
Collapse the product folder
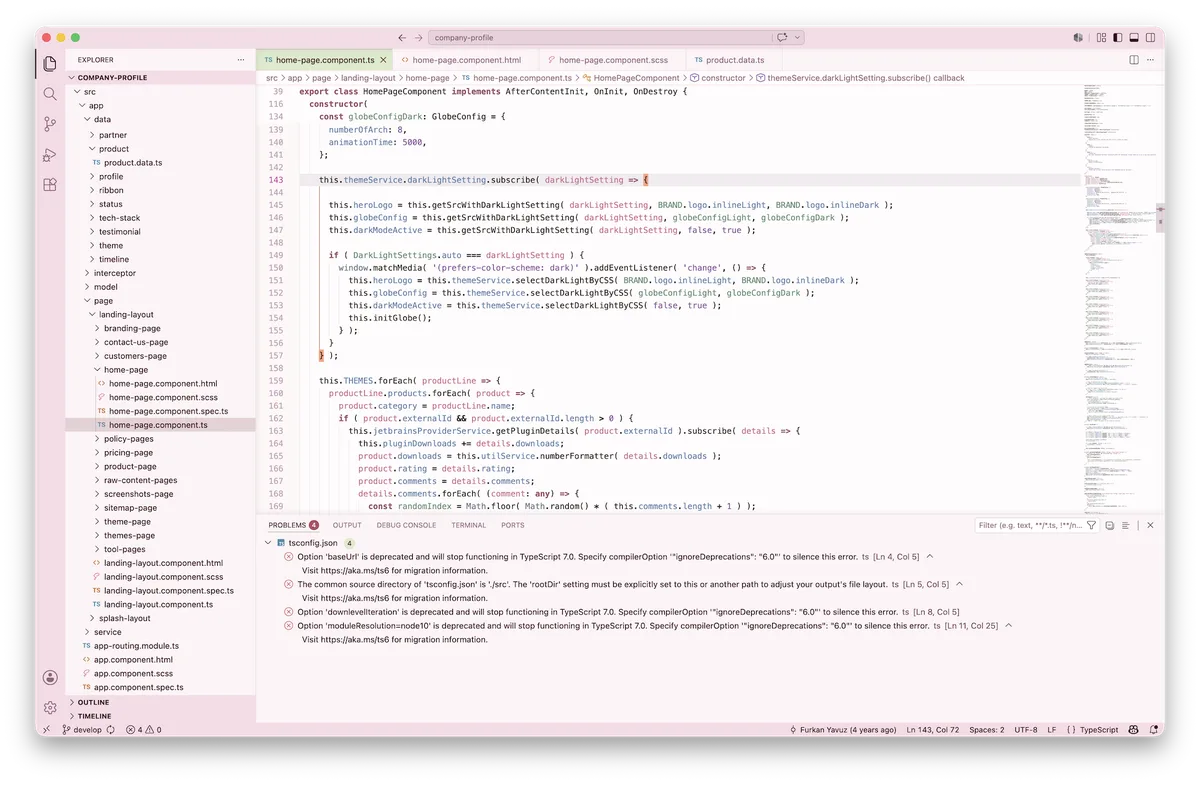92,149
